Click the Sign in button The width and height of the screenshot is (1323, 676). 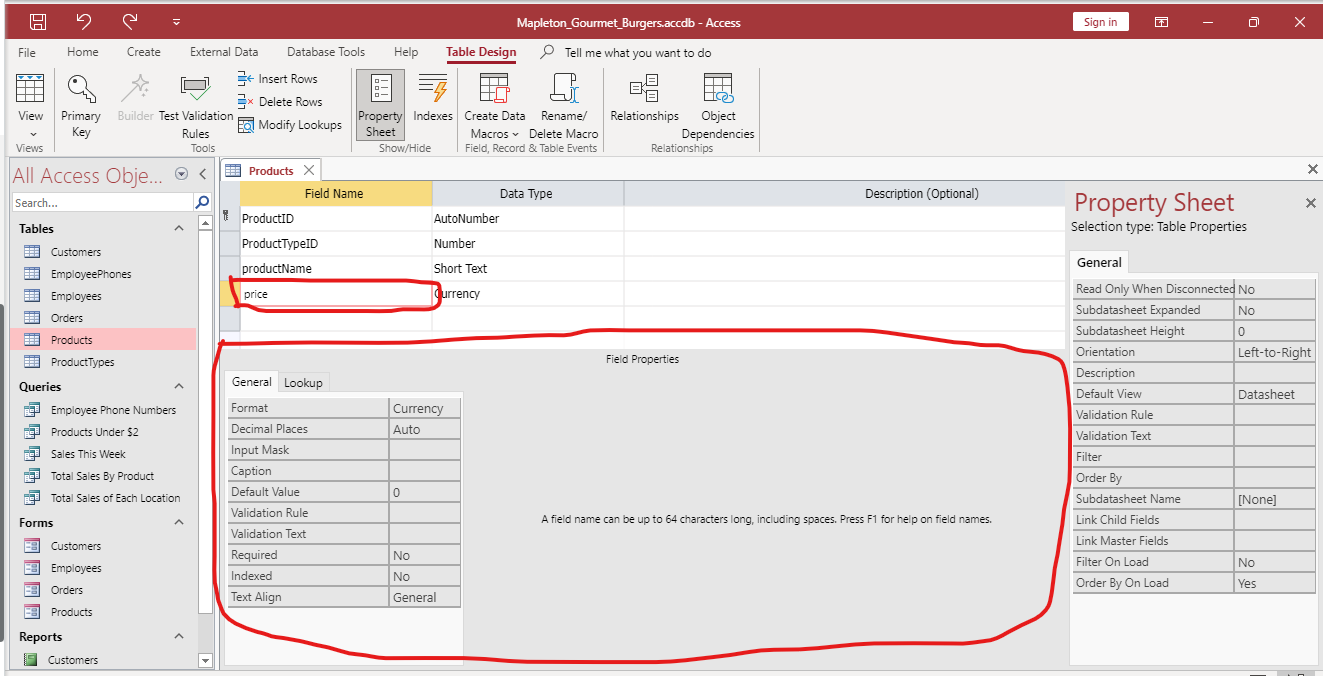[x=1100, y=22]
